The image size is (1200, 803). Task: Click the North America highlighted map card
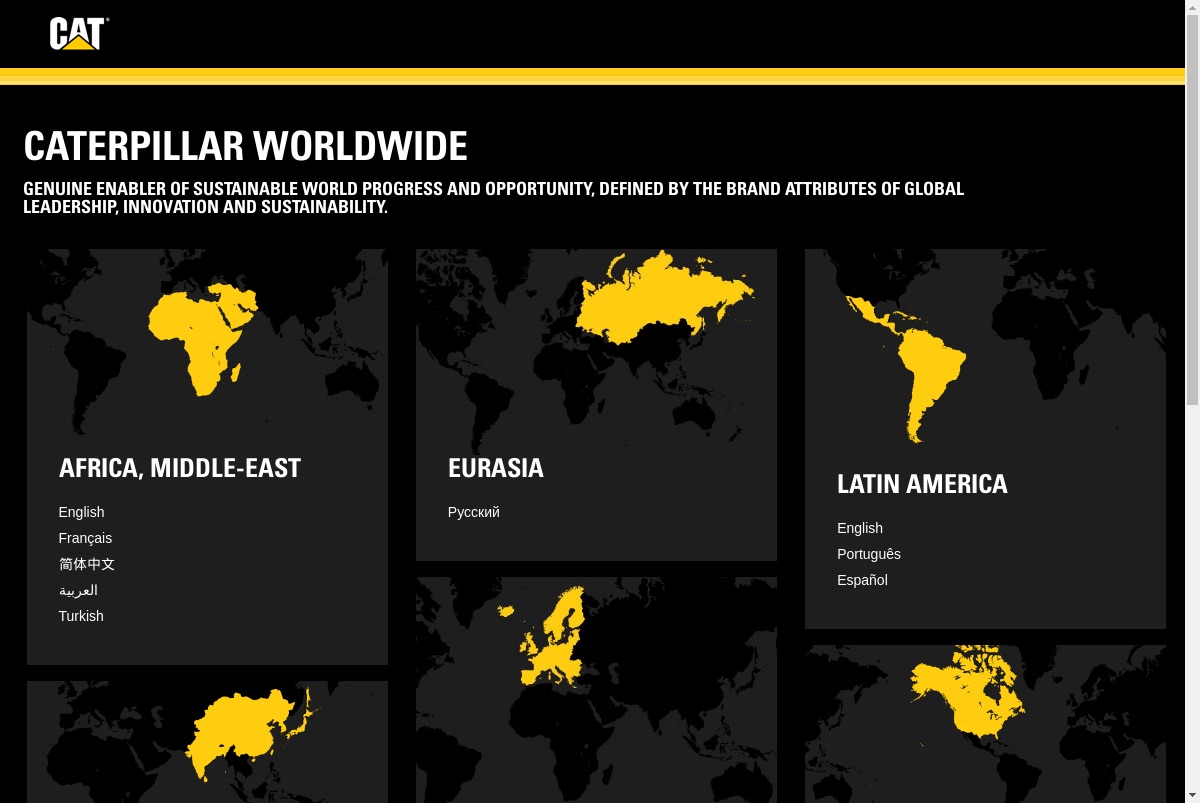pyautogui.click(x=985, y=724)
